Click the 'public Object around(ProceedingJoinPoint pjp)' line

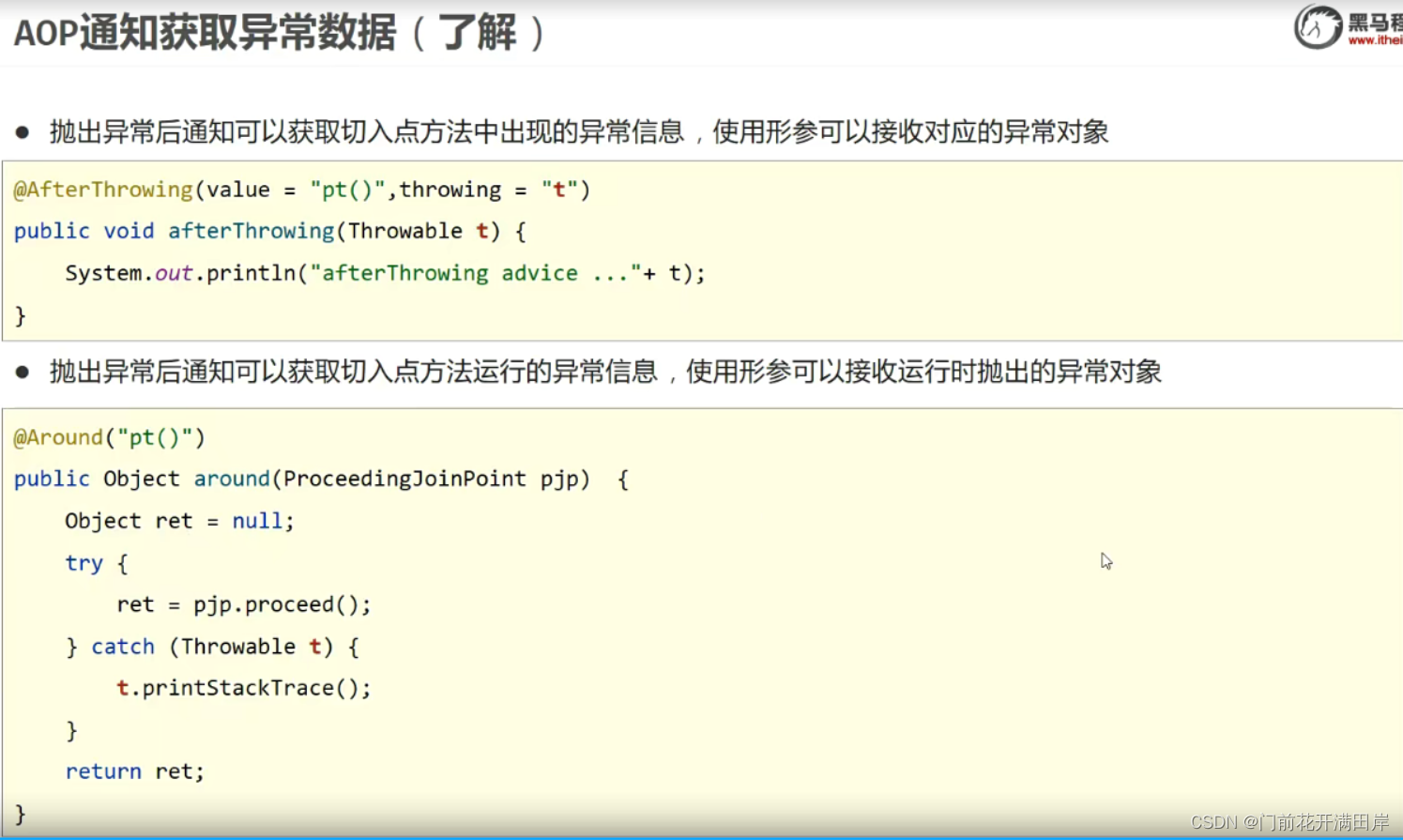[x=321, y=479]
